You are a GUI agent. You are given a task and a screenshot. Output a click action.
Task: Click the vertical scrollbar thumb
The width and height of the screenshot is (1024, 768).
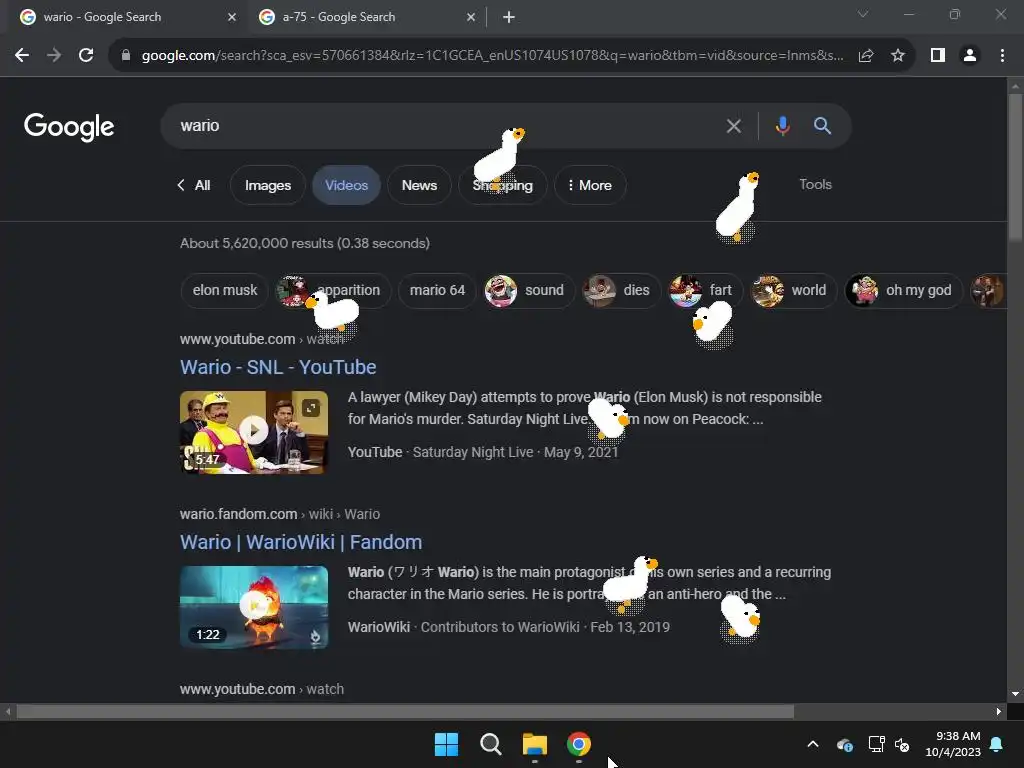[x=1015, y=167]
